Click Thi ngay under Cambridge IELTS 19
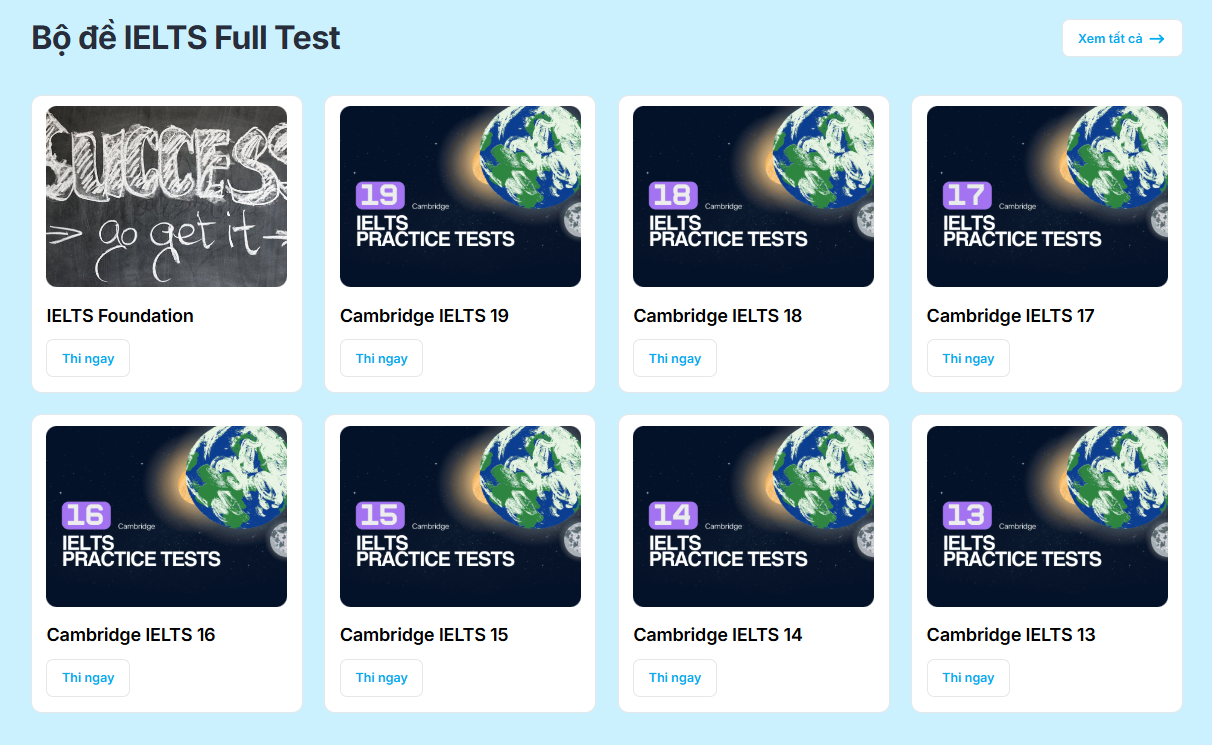This screenshot has height=745, width=1212. click(x=381, y=358)
